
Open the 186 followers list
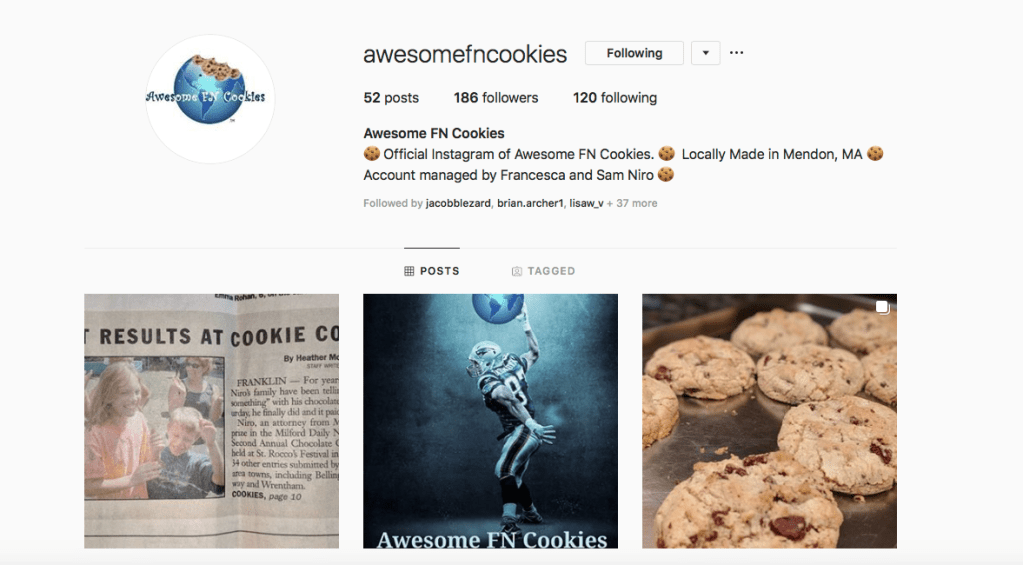tap(496, 98)
